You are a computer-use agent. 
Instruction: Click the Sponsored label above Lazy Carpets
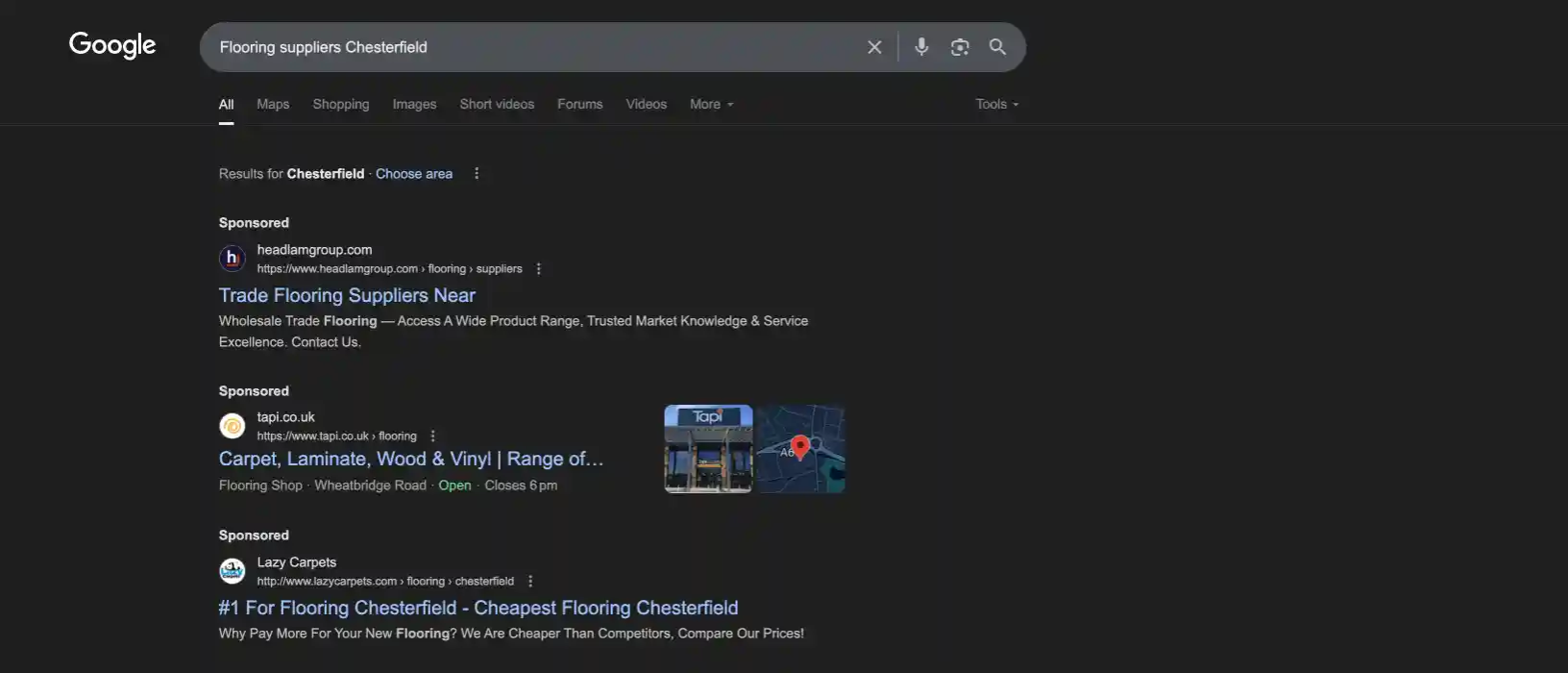pos(254,536)
